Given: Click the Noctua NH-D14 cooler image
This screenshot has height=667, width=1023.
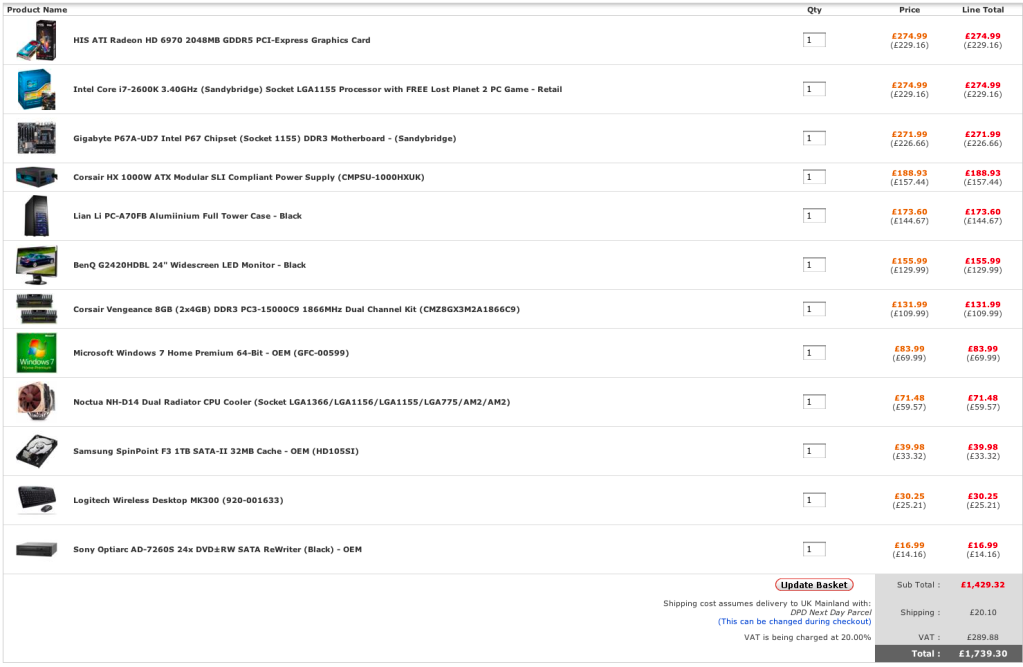Looking at the screenshot, I should point(36,402).
